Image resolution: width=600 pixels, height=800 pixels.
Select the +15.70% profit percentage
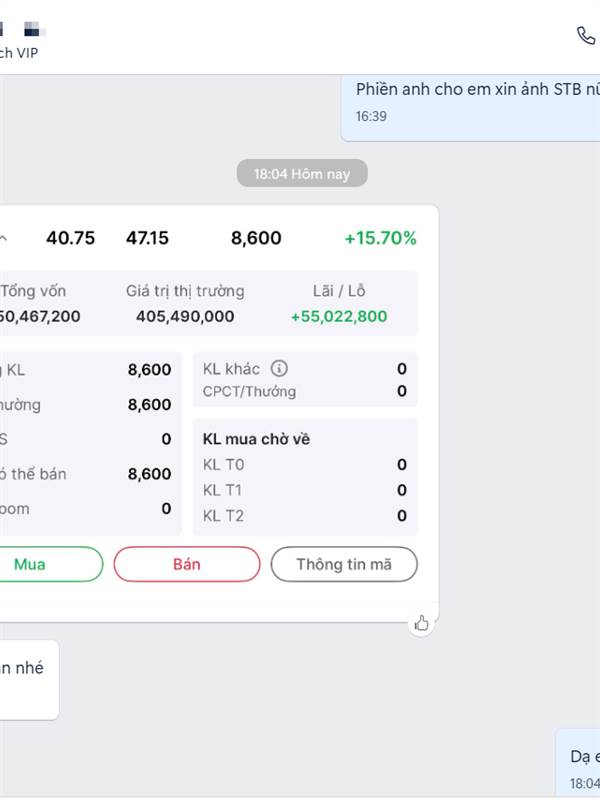[381, 238]
